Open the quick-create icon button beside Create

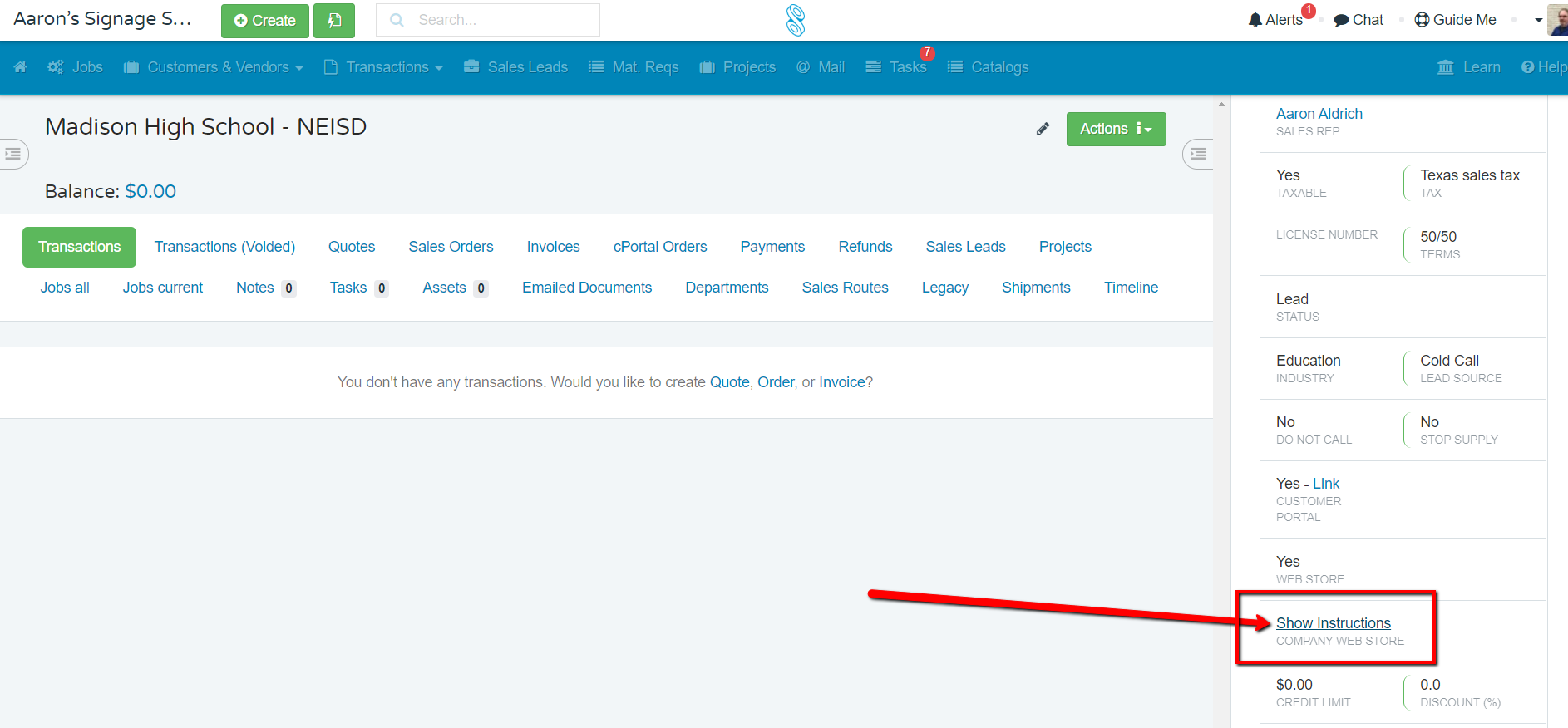pyautogui.click(x=334, y=21)
